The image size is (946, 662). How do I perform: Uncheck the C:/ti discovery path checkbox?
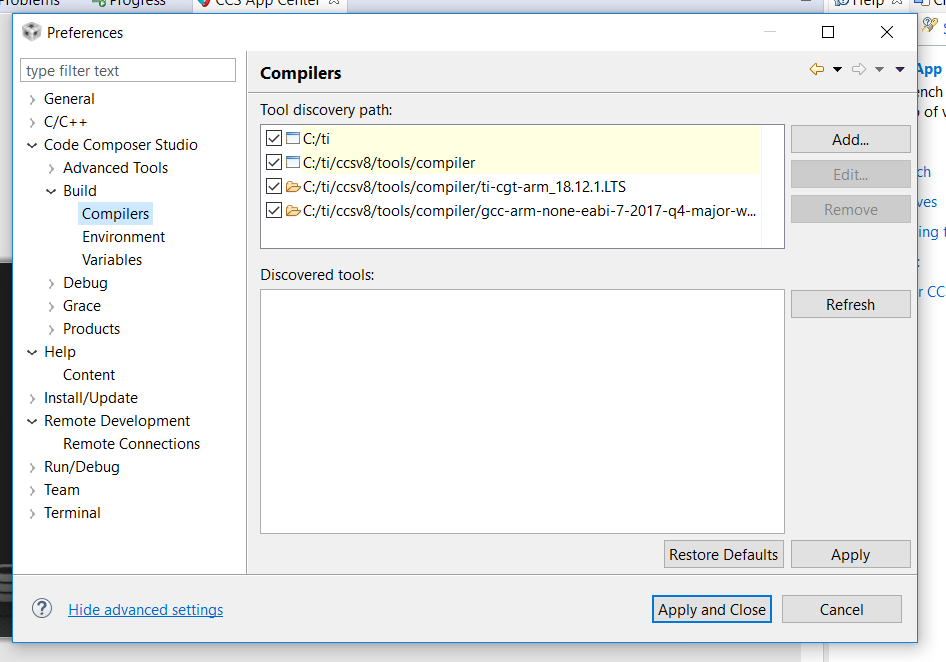(274, 138)
